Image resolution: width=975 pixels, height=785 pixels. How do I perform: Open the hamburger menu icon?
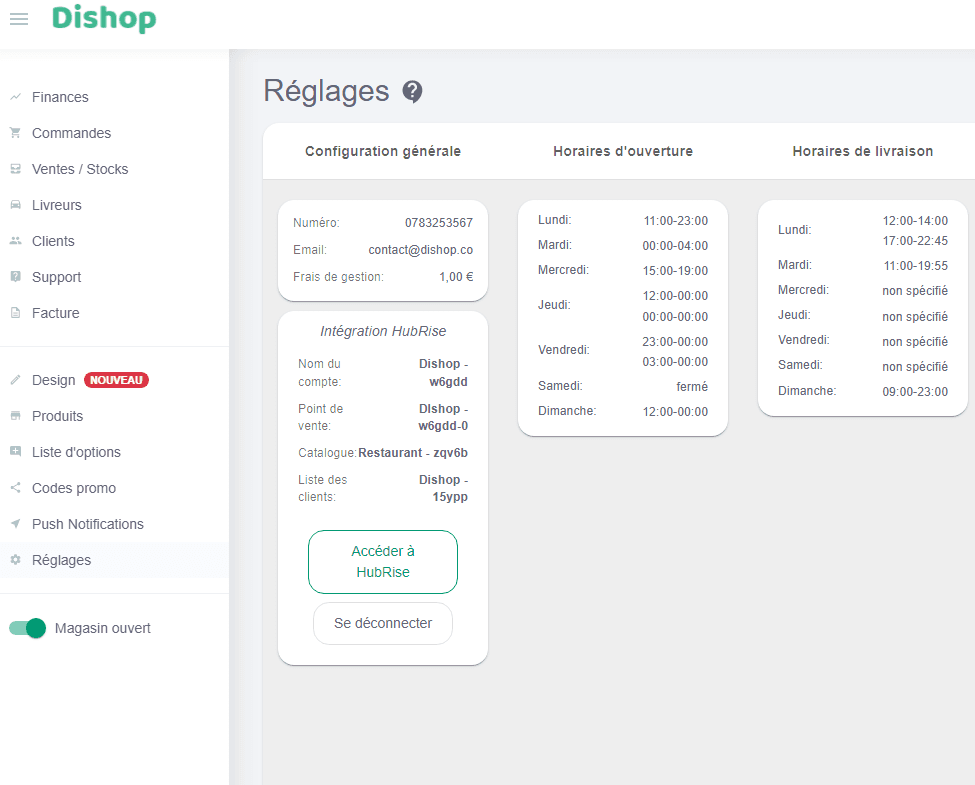pyautogui.click(x=19, y=19)
